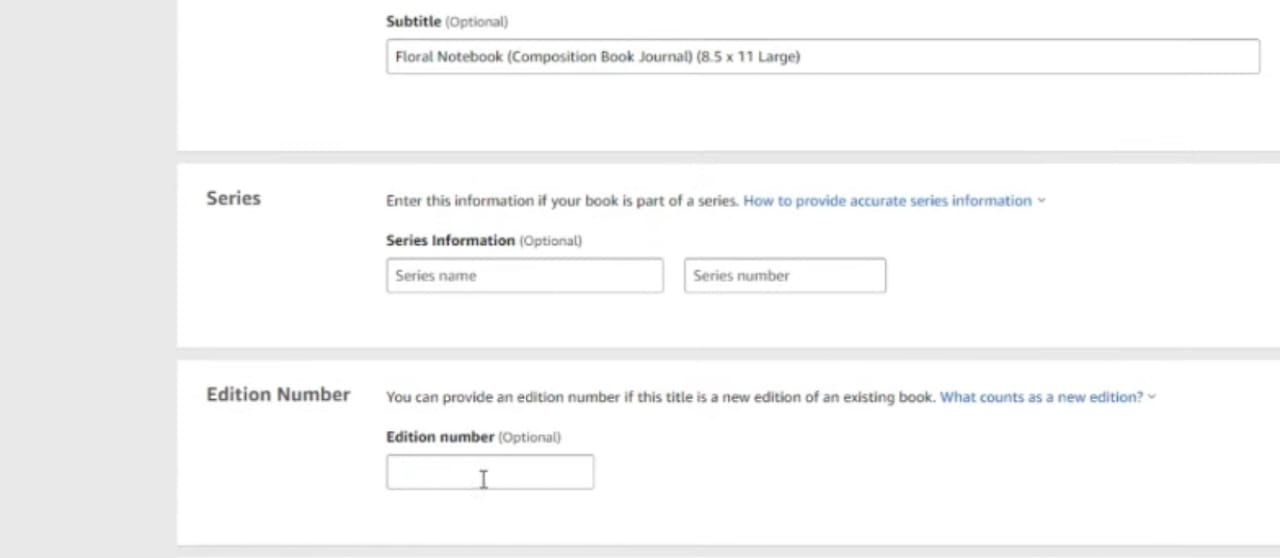This screenshot has width=1280, height=558.
Task: Click the 'Edition Number' section heading
Action: [x=278, y=394]
